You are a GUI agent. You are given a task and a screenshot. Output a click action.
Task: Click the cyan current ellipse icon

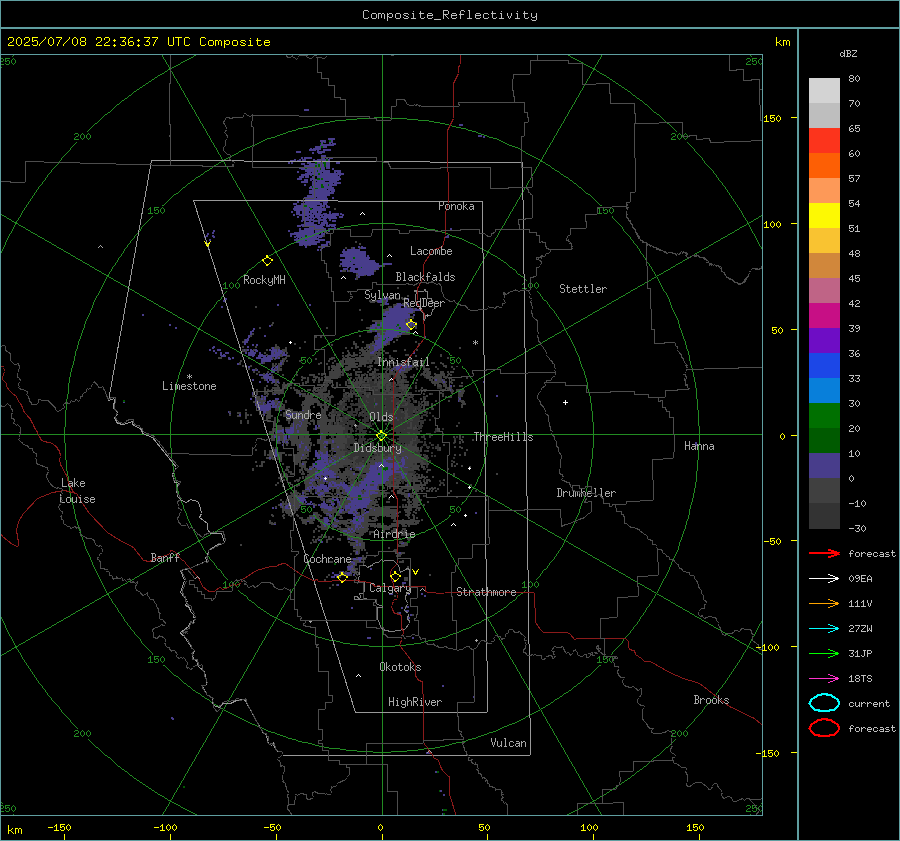[x=824, y=703]
